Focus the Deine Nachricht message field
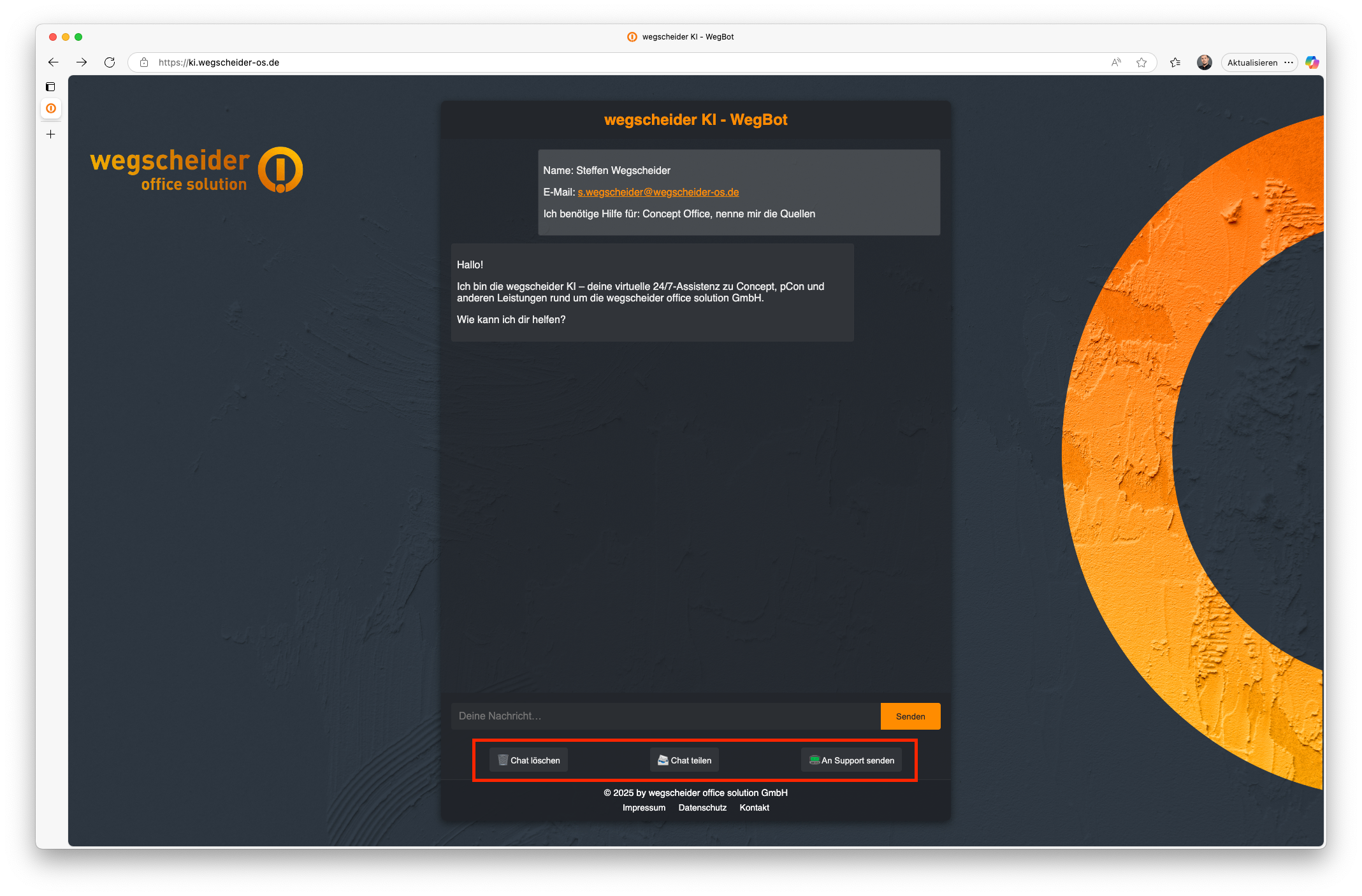 click(665, 716)
